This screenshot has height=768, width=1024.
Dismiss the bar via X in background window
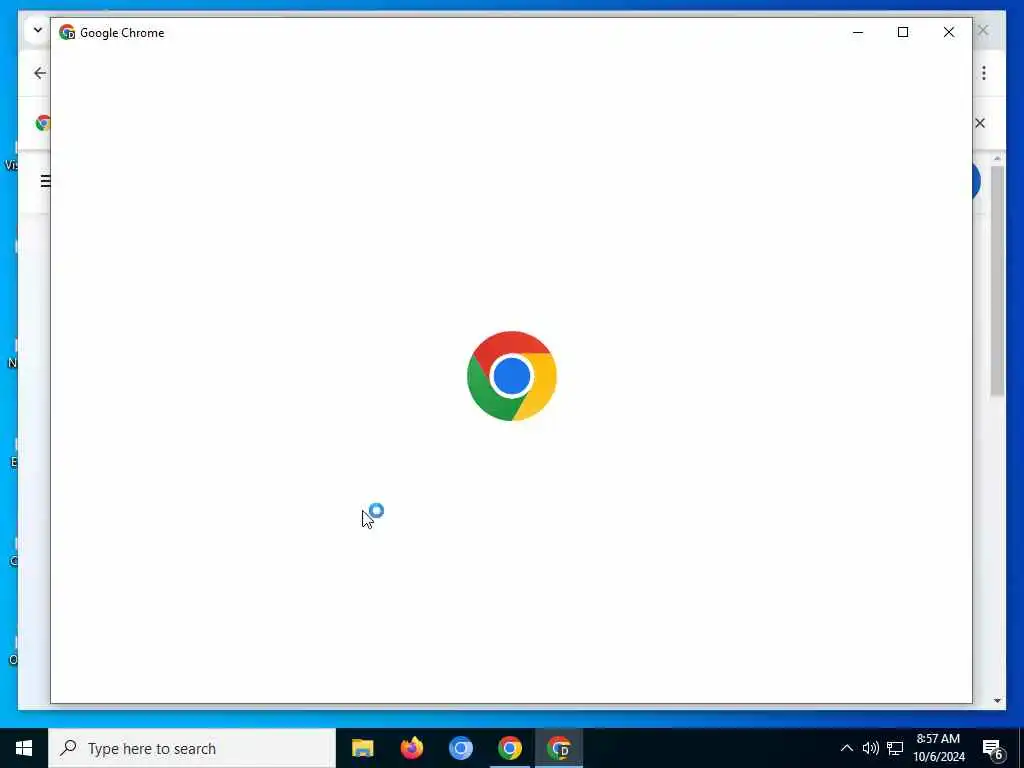pos(980,123)
